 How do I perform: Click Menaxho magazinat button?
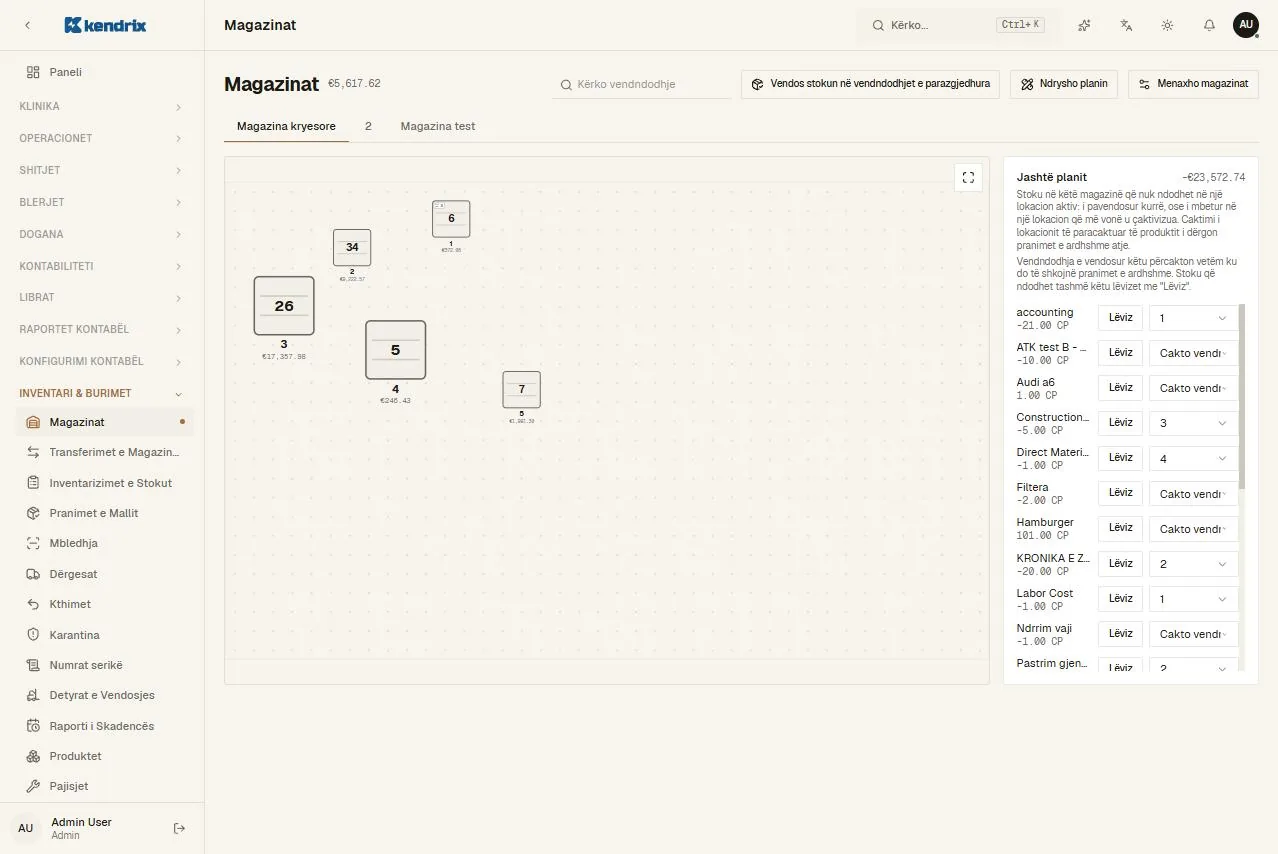click(x=1193, y=84)
